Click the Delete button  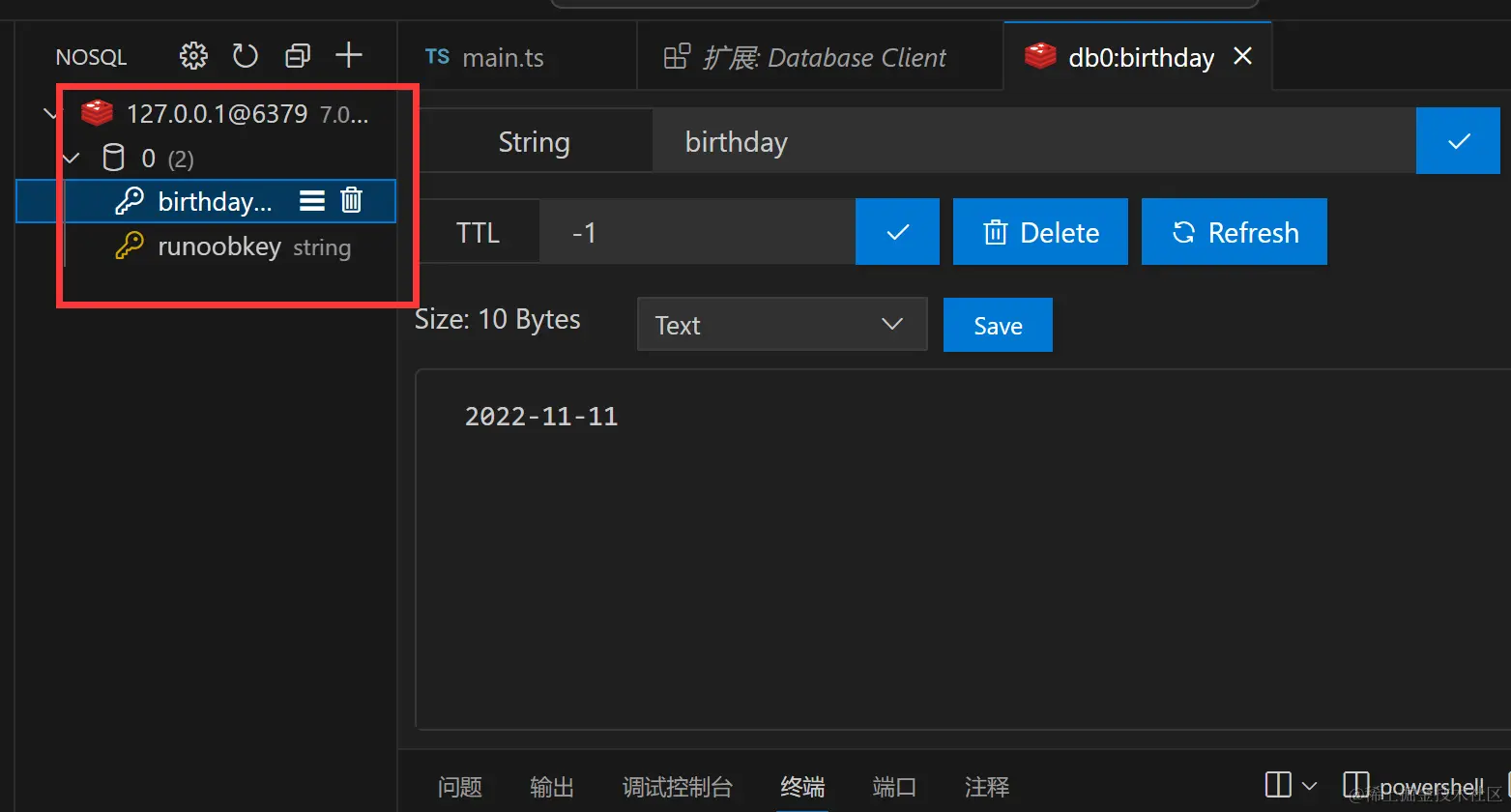1040,232
